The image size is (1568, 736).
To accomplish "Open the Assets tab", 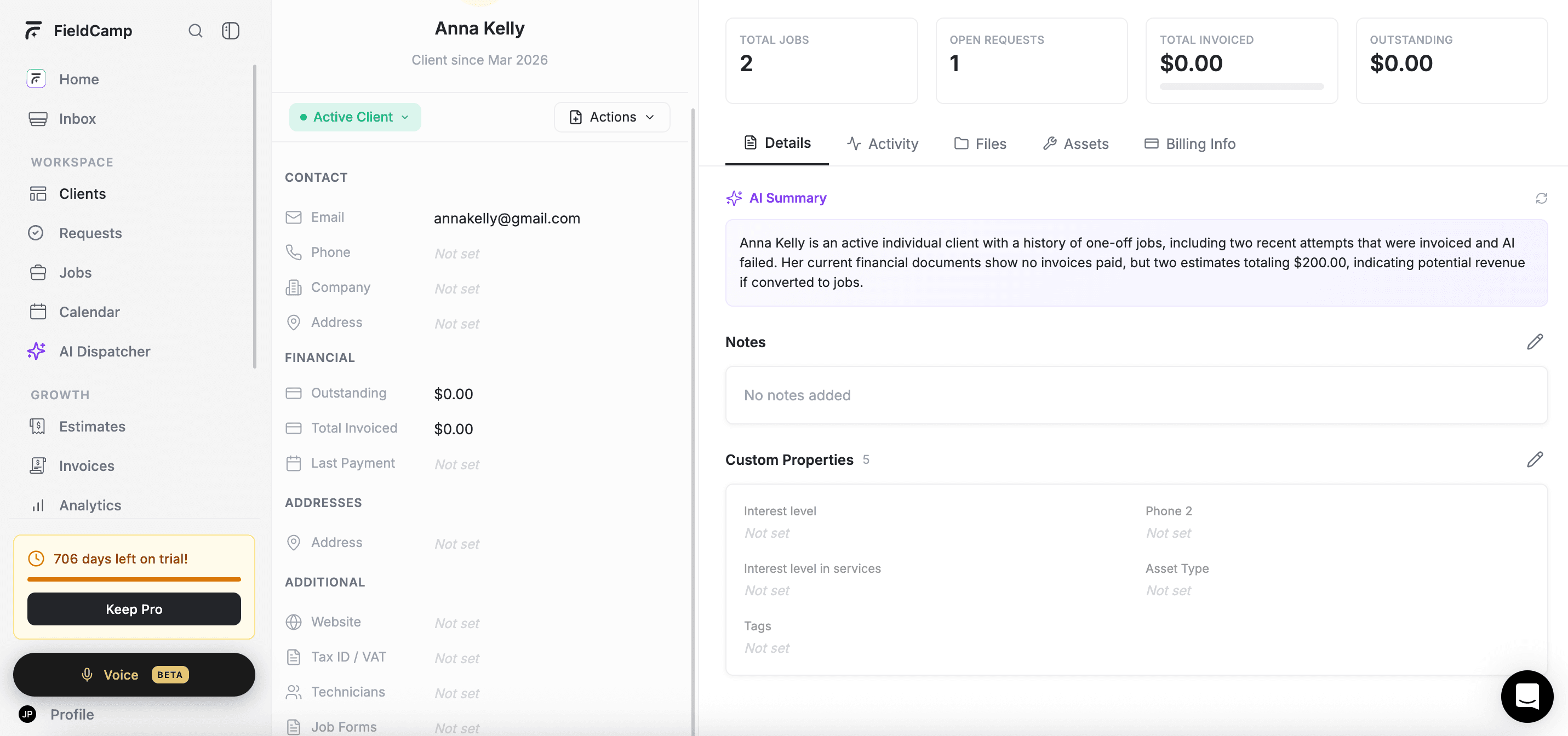I will tap(1075, 144).
